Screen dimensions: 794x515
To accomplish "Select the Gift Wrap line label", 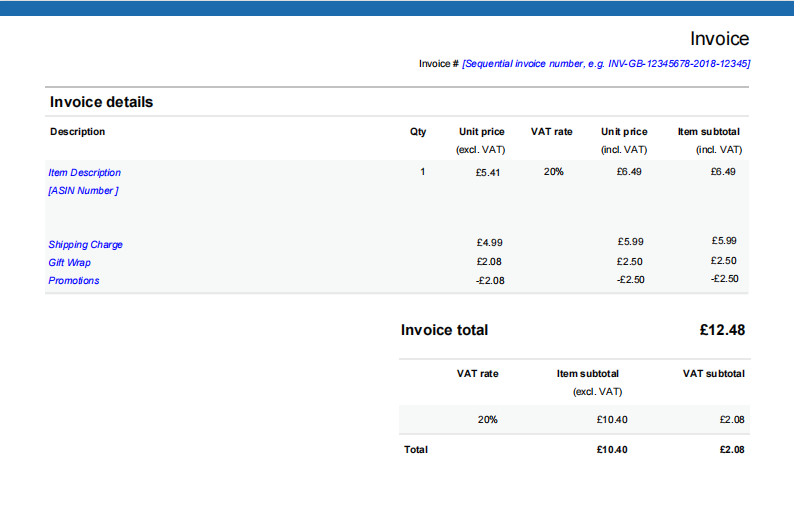I will 69,263.
